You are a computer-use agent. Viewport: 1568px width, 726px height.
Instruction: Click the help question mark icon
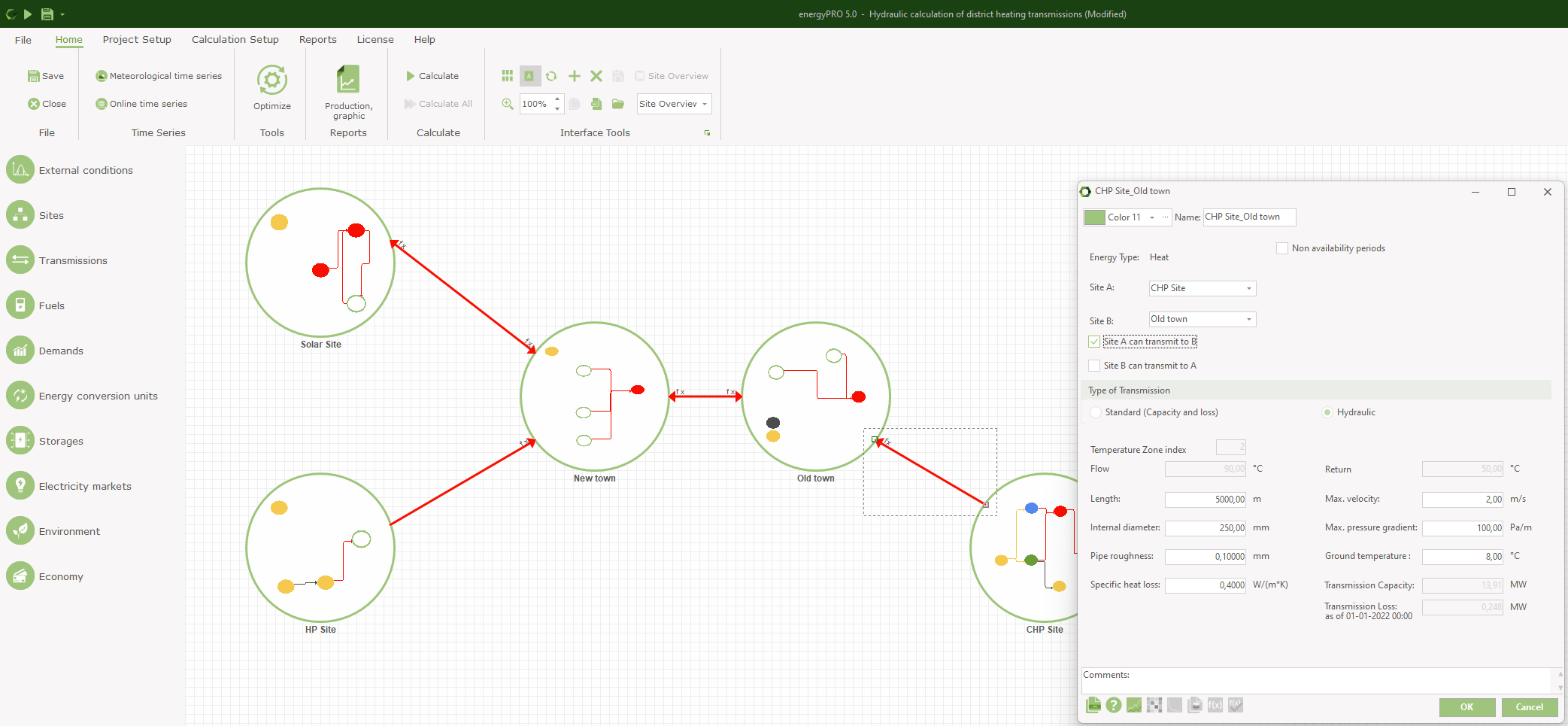pyautogui.click(x=1114, y=705)
